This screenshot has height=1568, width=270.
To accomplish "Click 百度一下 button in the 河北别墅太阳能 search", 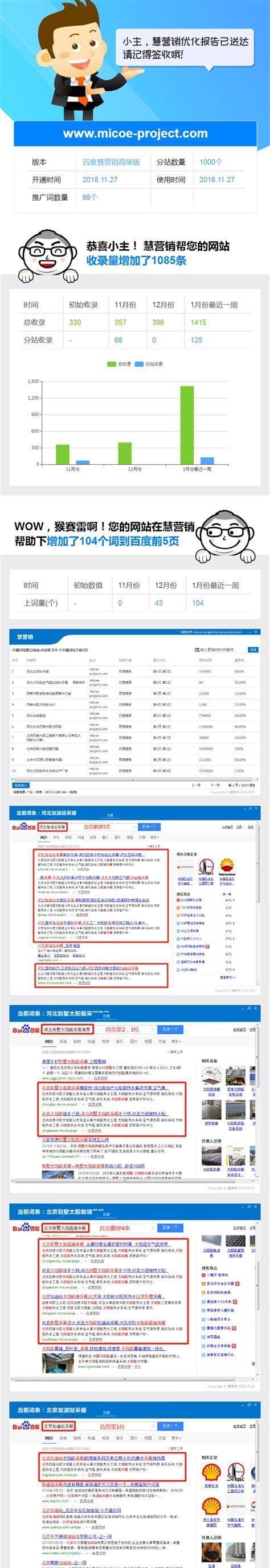I will [170, 1030].
